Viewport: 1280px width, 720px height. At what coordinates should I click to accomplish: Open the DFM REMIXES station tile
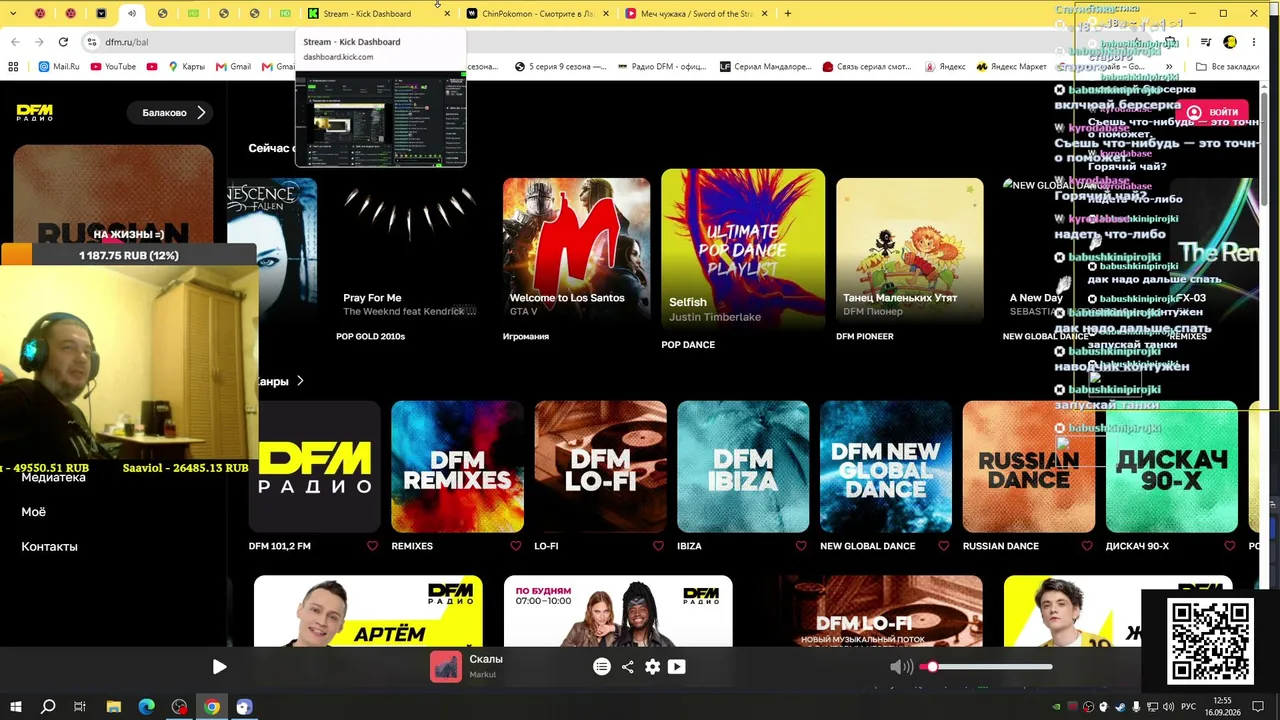[x=457, y=467]
